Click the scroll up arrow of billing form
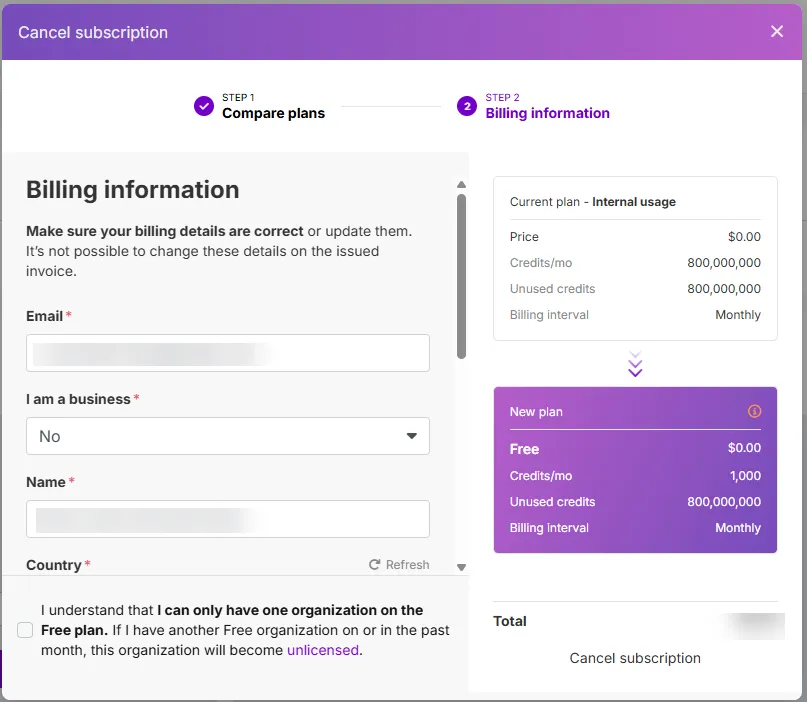The image size is (807, 702). [x=461, y=184]
